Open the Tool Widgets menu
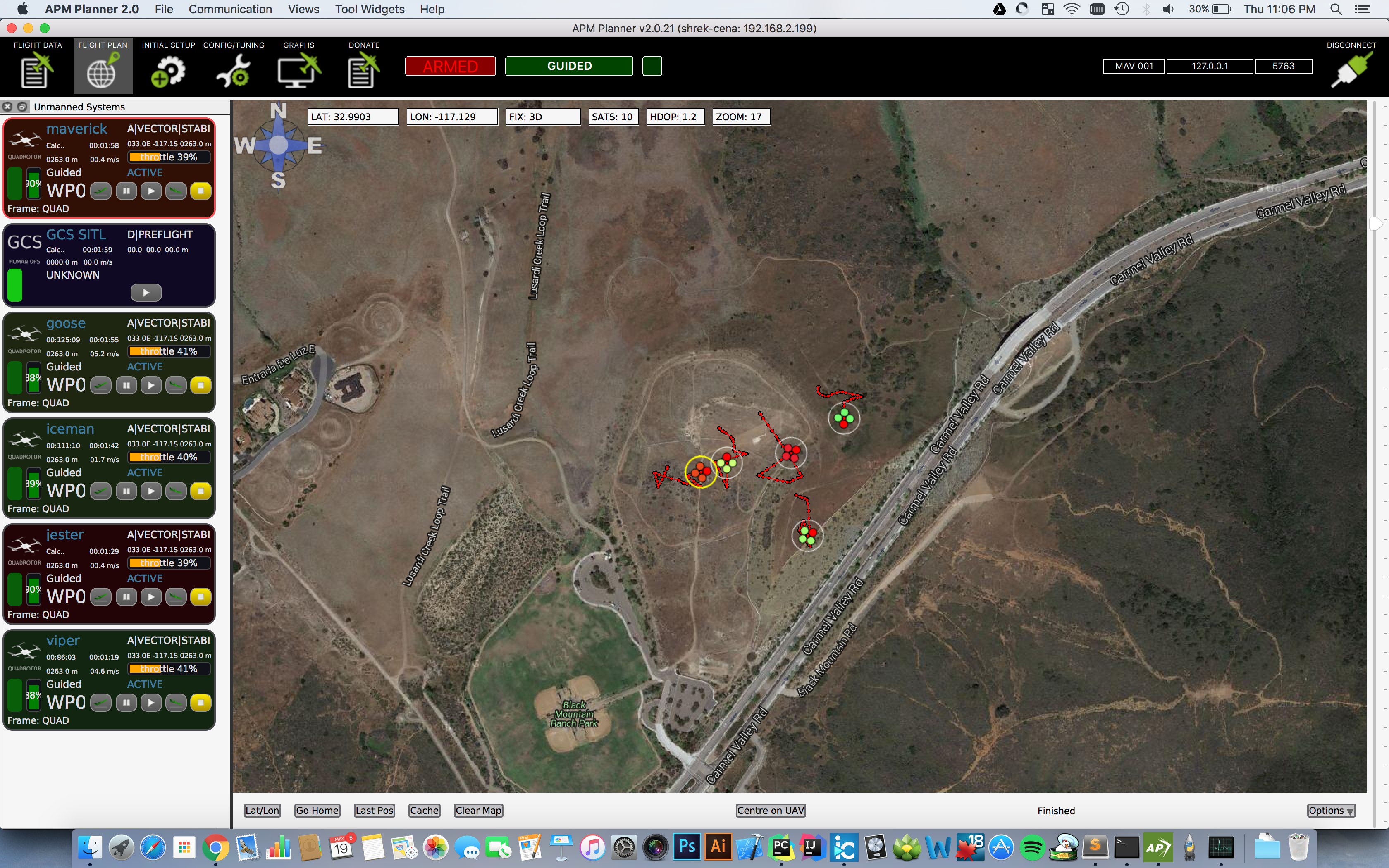 [x=369, y=9]
